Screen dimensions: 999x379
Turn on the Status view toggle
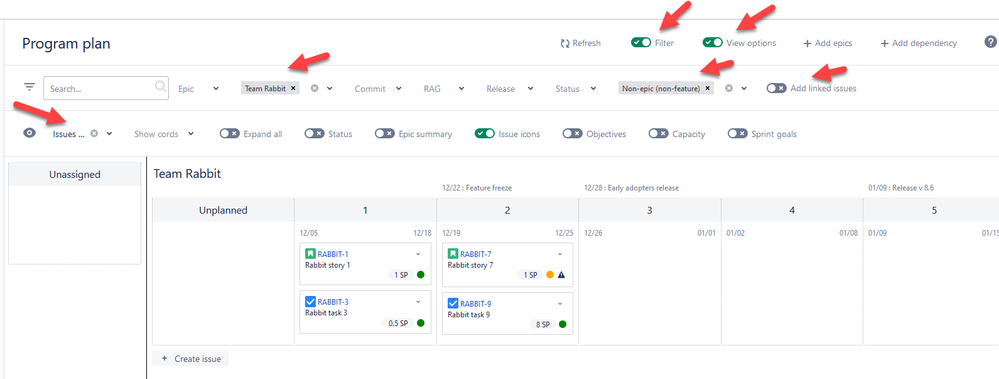tap(314, 134)
